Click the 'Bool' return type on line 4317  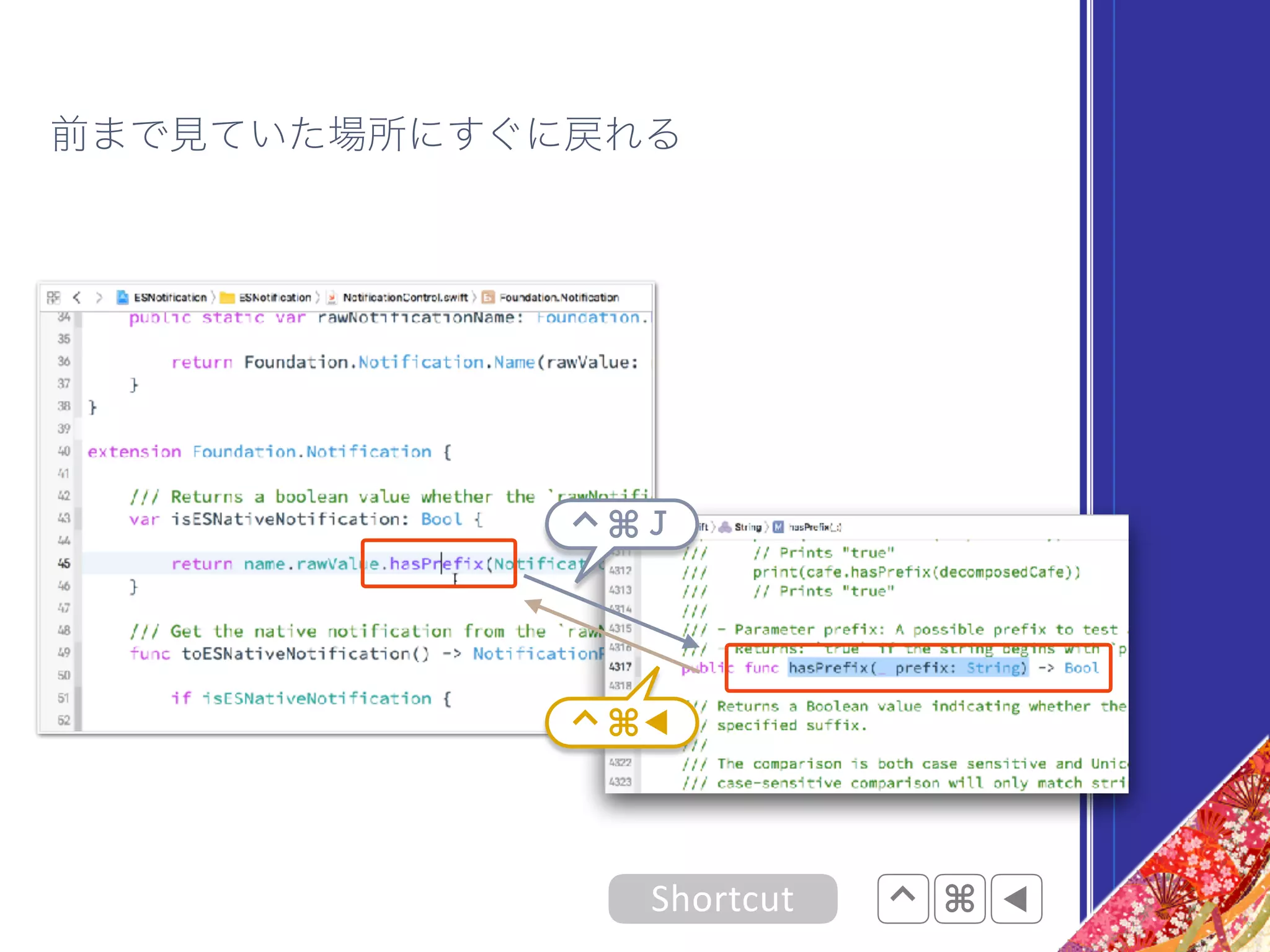click(1081, 668)
